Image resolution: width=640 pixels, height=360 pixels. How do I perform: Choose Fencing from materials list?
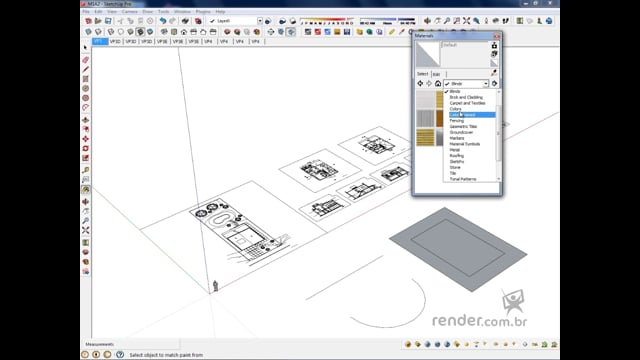coord(456,121)
